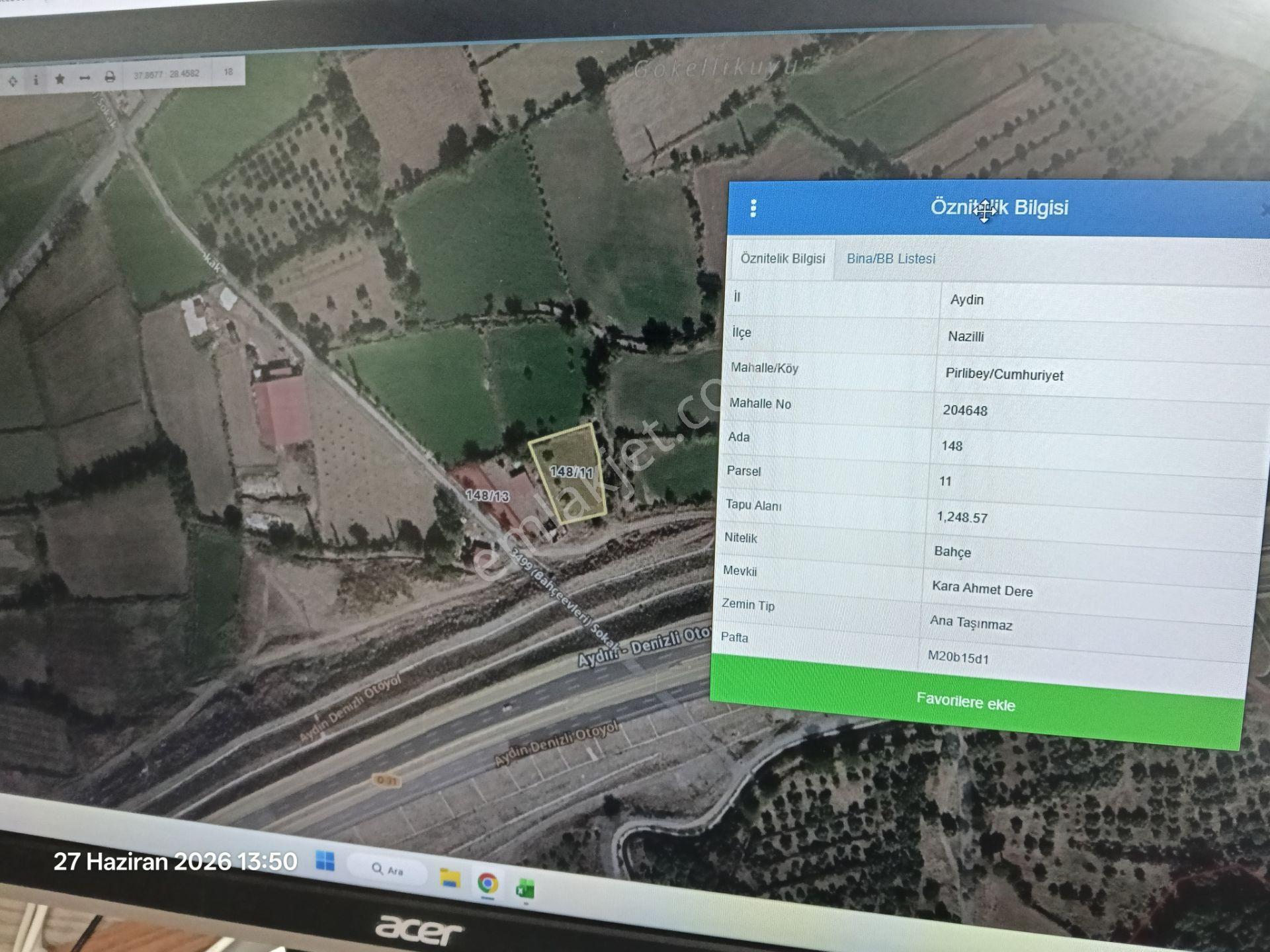The width and height of the screenshot is (1270, 952).
Task: Click the zoom level value 18
Action: pos(228,71)
